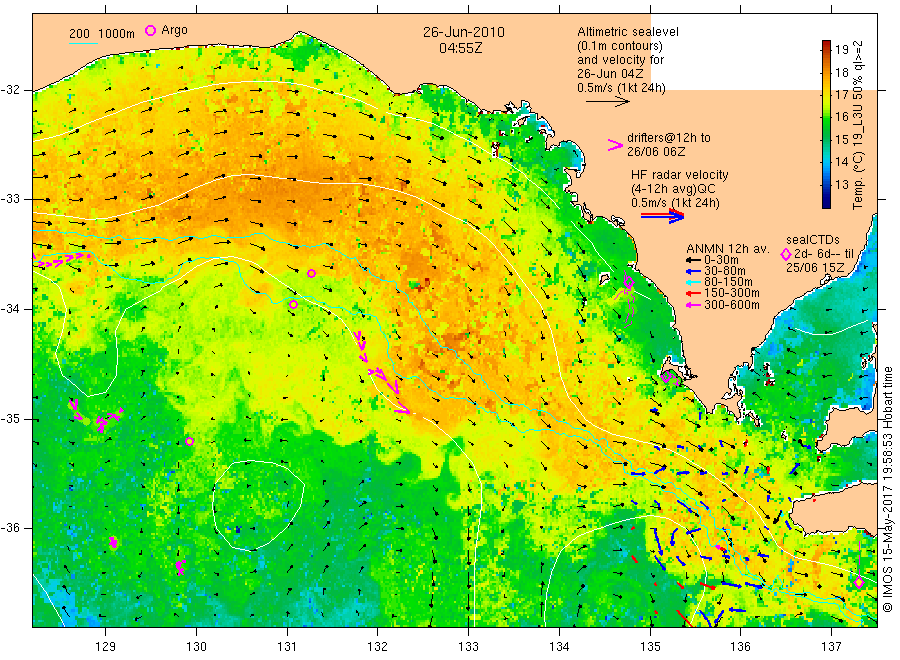The height and width of the screenshot is (660, 900).
Task: Click the temperature color bar
Action: pos(826,124)
